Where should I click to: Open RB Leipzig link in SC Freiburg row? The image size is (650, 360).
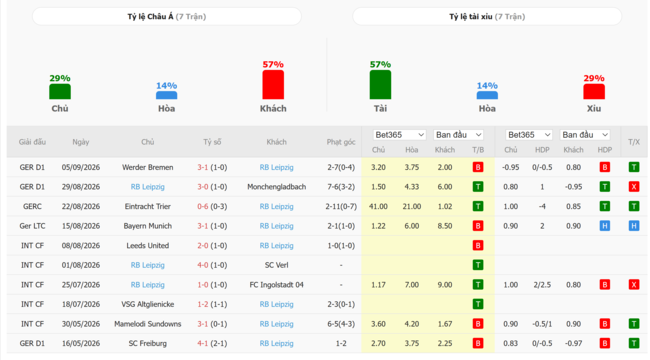[276, 343]
